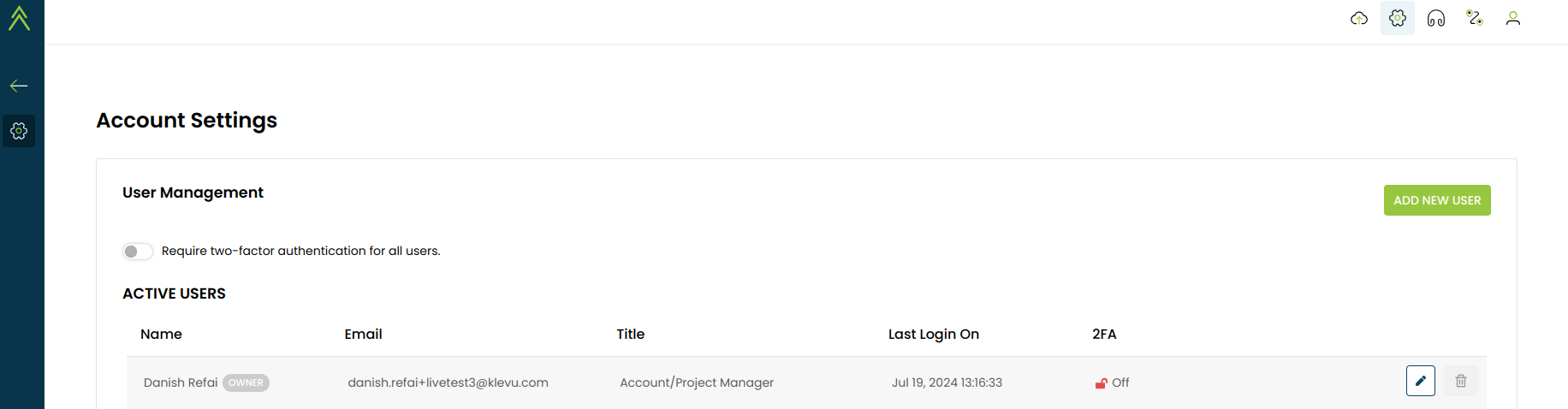Click the red unlocked padlock 2FA icon
The width and height of the screenshot is (1568, 409).
pos(1101,383)
